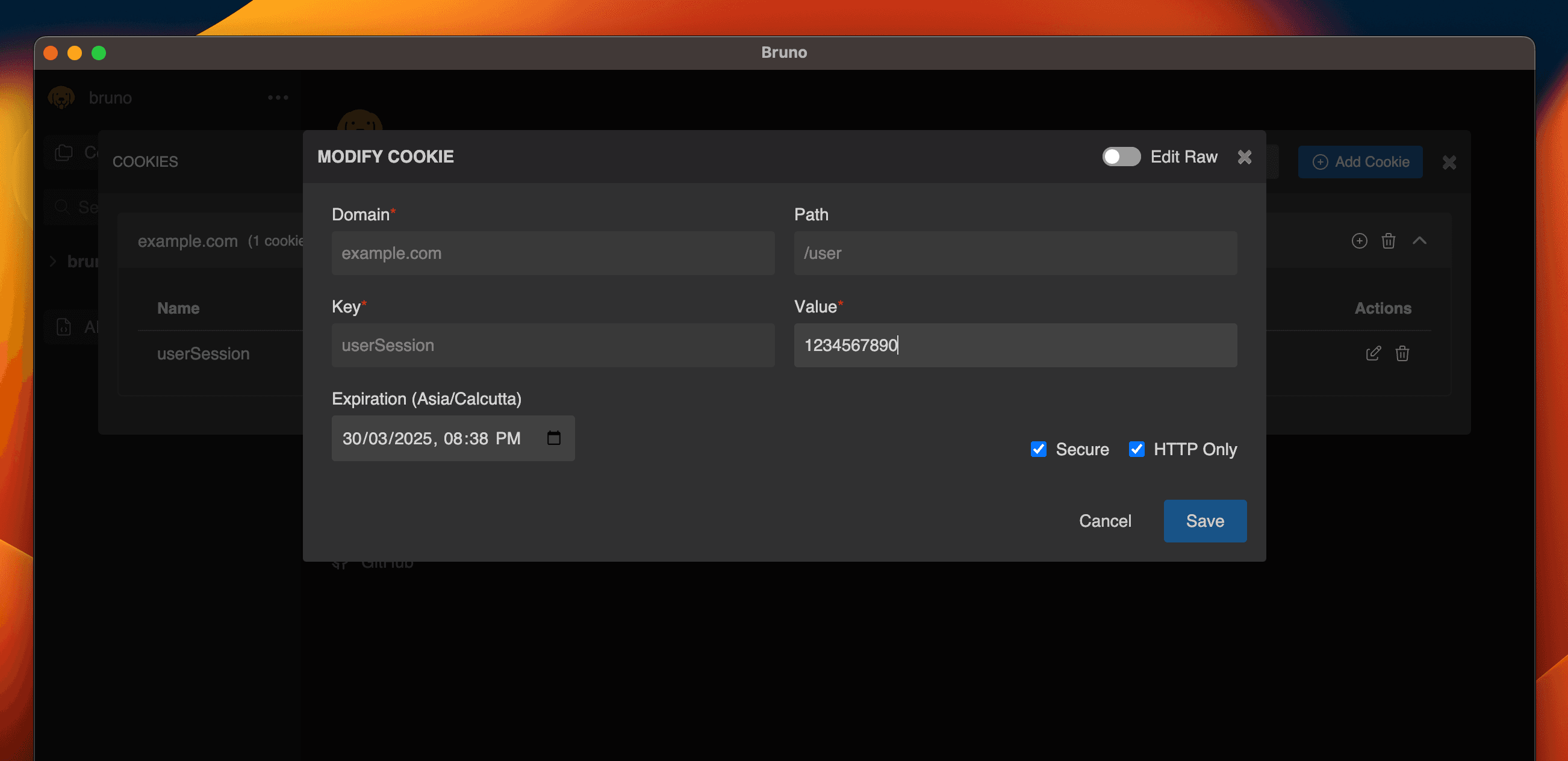Collapse the example.com cookie group chevron
The height and width of the screenshot is (761, 1568).
[1419, 240]
